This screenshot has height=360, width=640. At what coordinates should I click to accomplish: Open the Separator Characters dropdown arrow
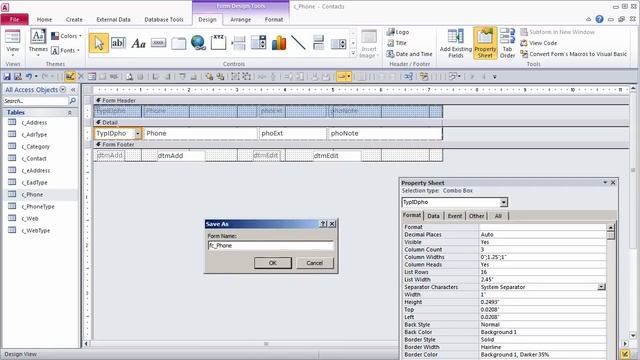coord(601,287)
